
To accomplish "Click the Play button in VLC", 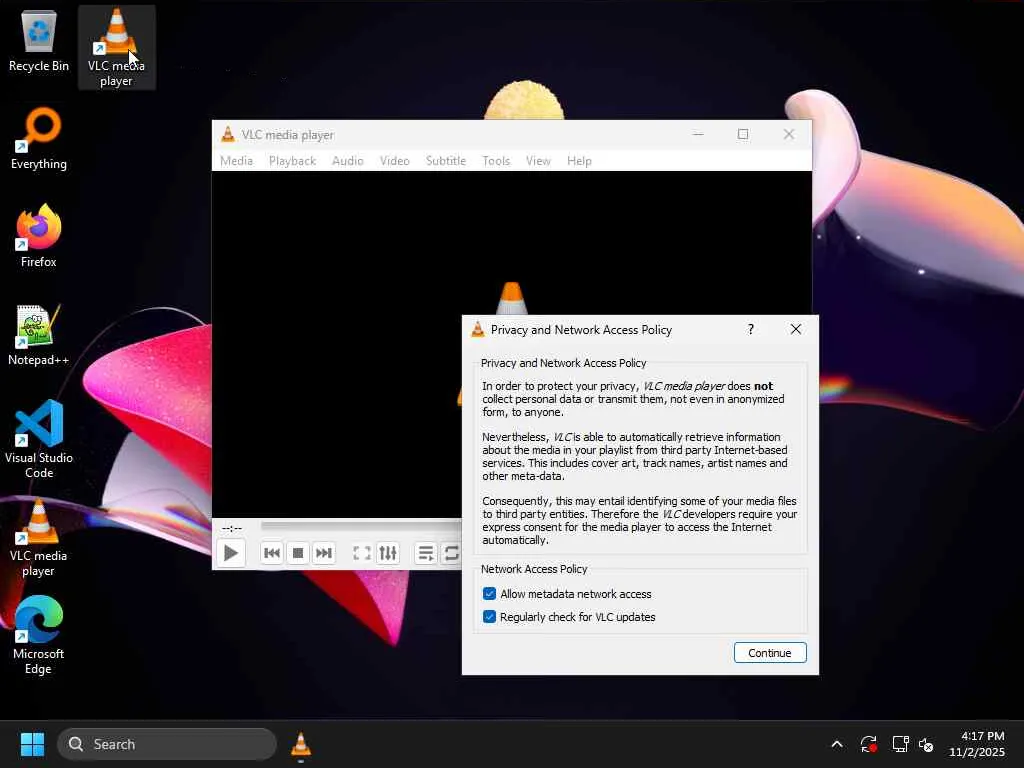I will tap(231, 553).
